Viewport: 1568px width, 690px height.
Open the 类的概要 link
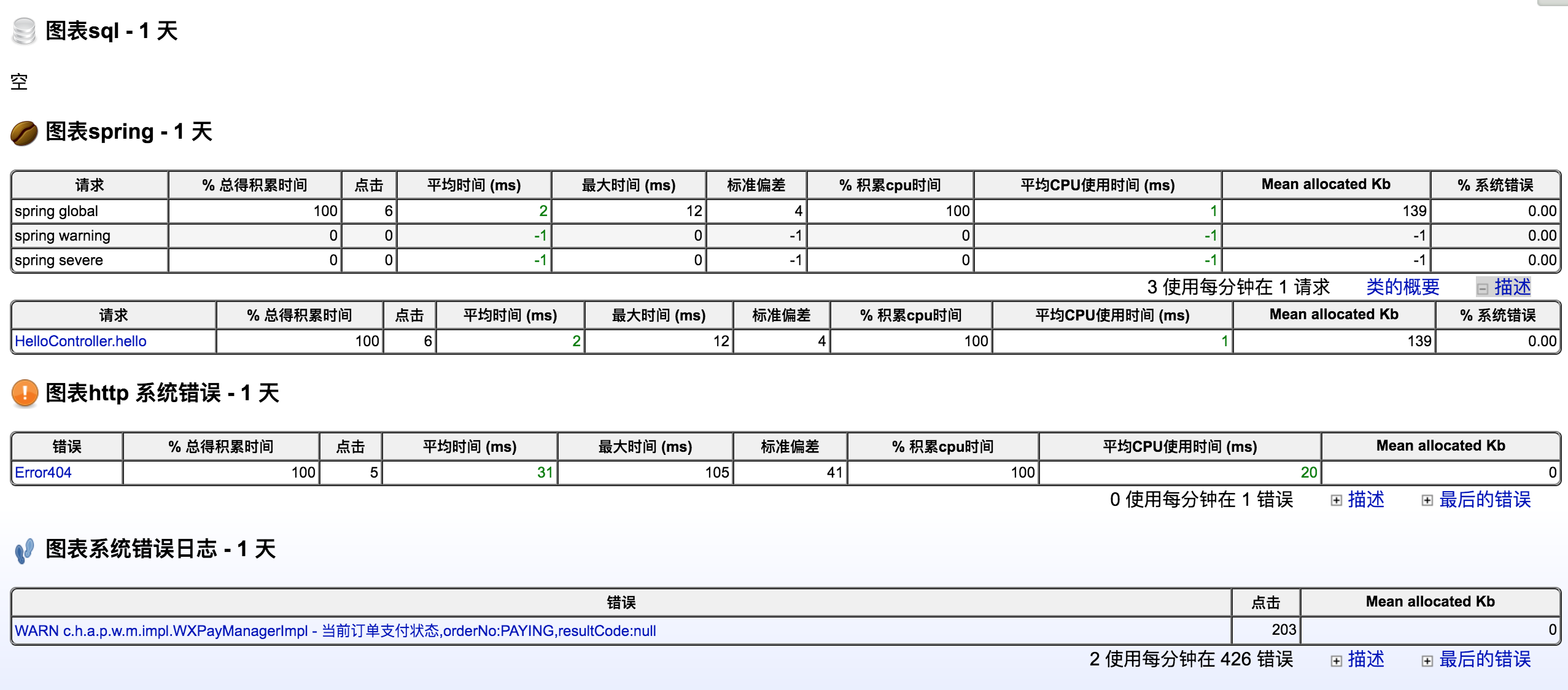click(x=1403, y=287)
